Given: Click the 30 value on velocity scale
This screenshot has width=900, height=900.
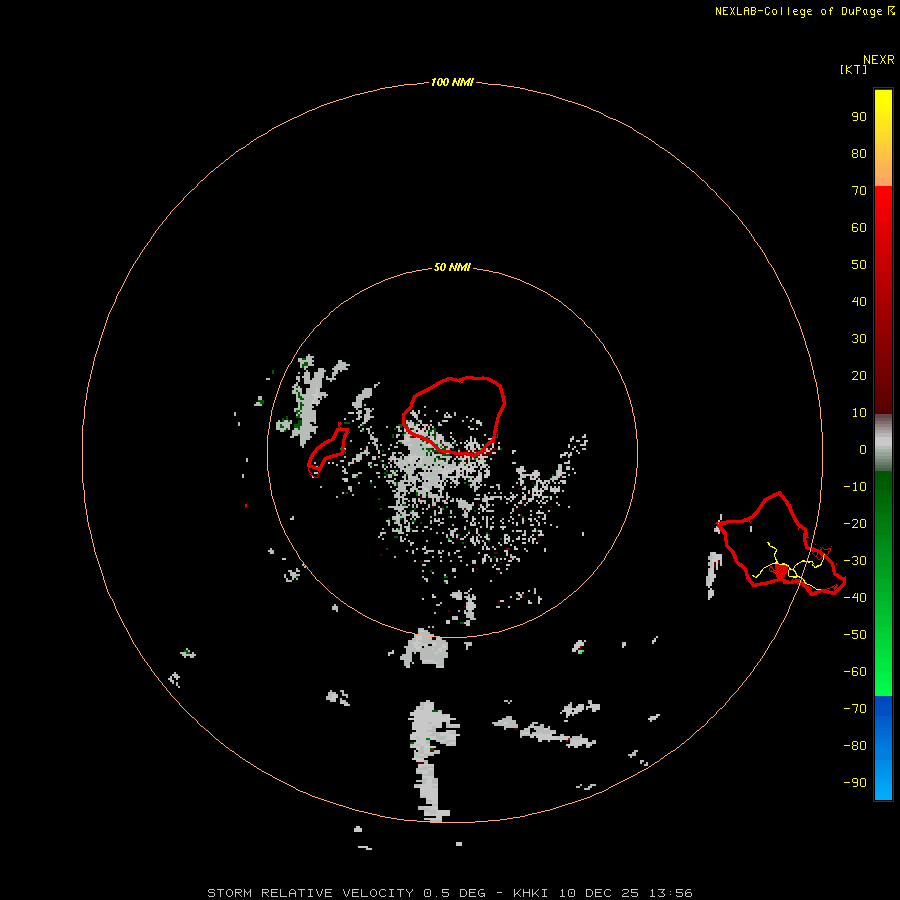Looking at the screenshot, I should tap(859, 339).
